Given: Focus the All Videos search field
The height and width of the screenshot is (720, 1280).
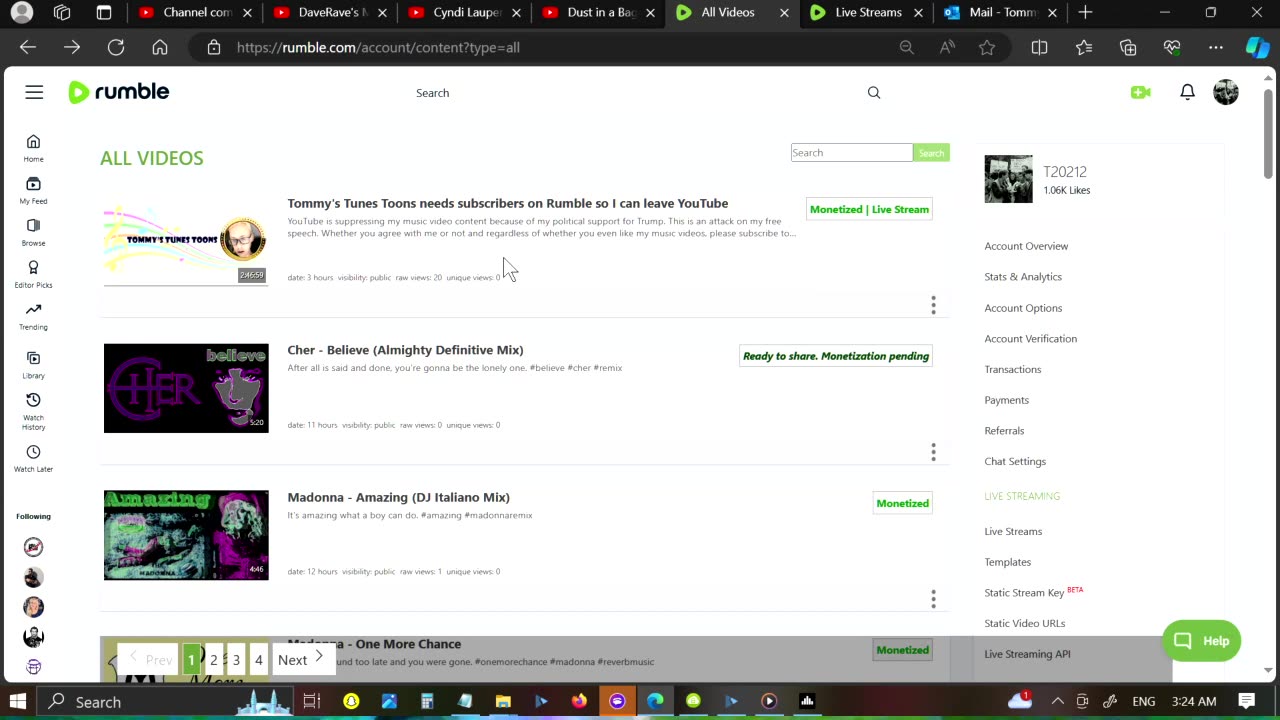Looking at the screenshot, I should coord(851,153).
